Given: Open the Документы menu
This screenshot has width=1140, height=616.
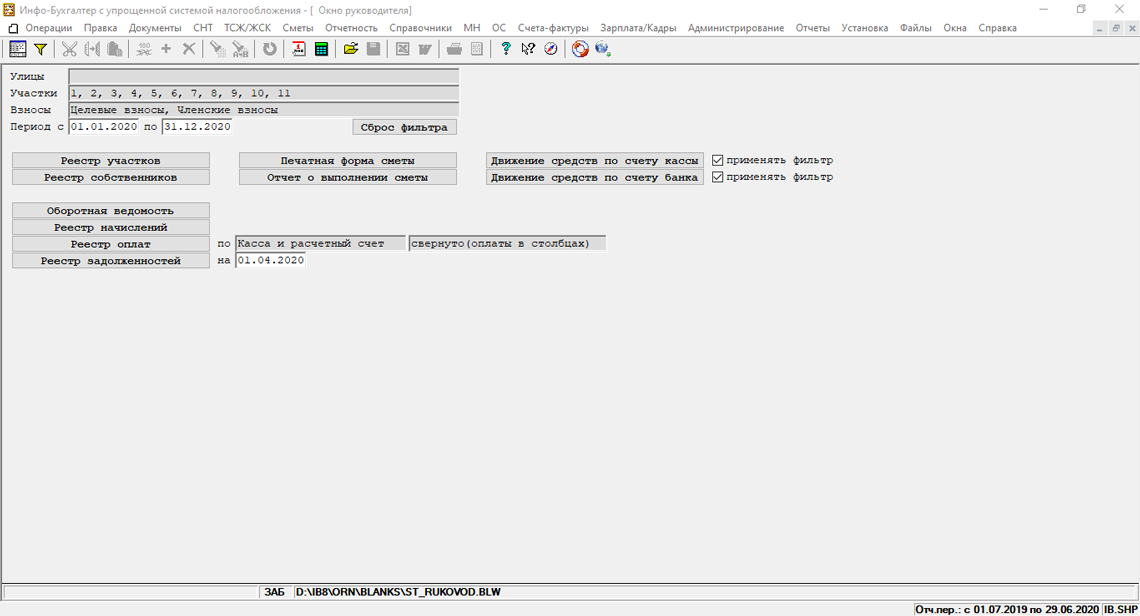Looking at the screenshot, I should click(155, 28).
